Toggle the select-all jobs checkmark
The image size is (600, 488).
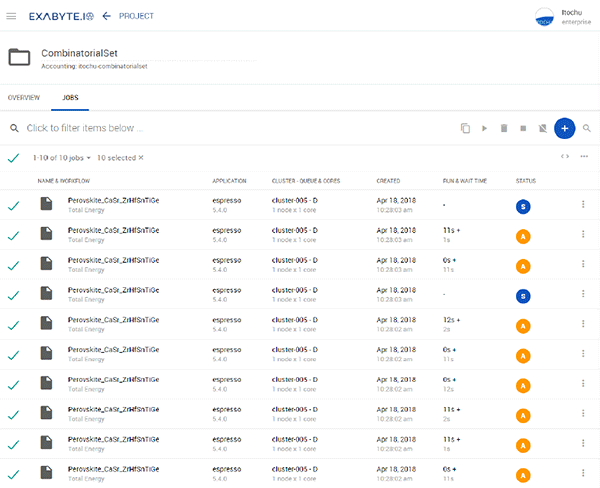click(13, 158)
